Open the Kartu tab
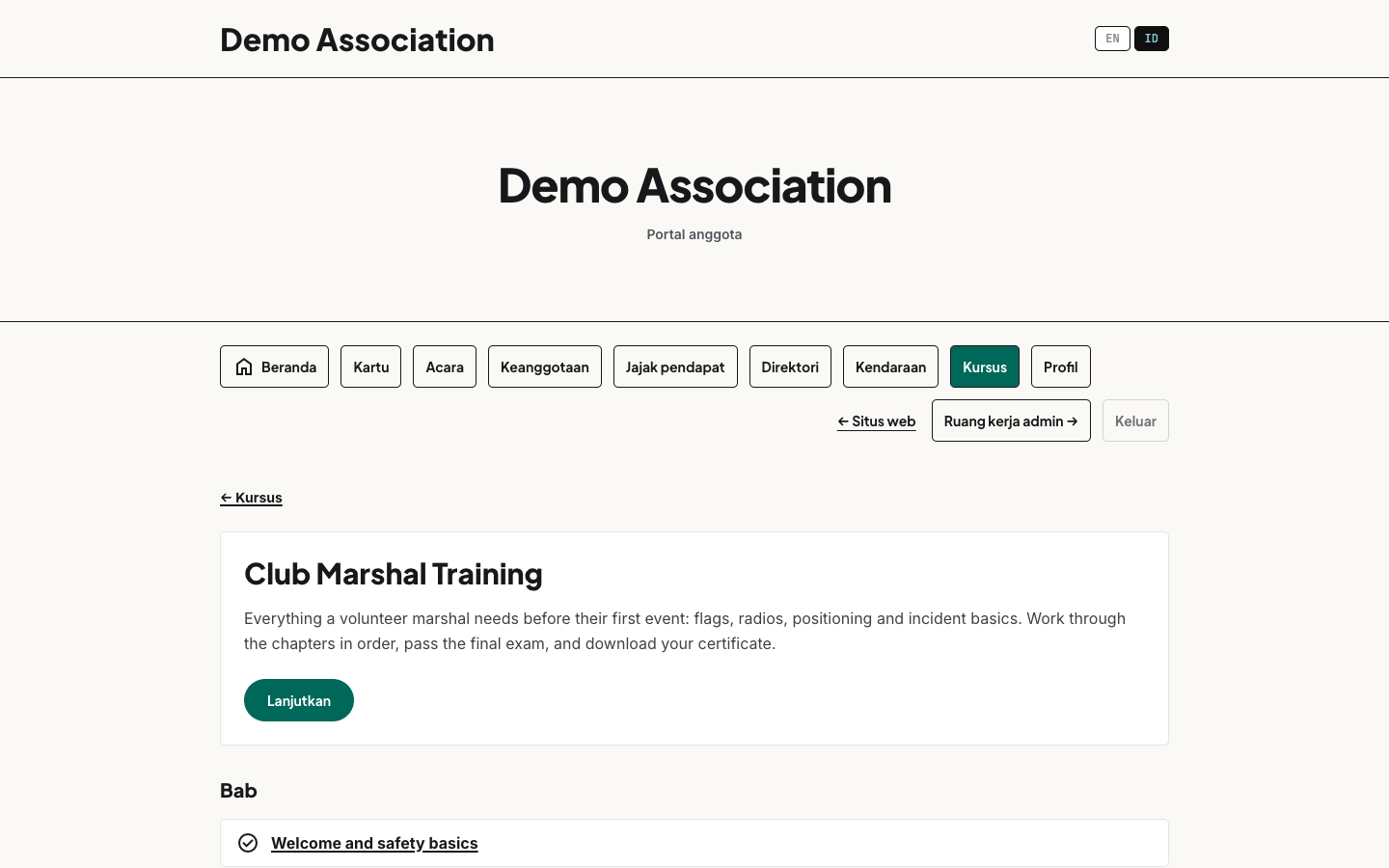 point(370,366)
